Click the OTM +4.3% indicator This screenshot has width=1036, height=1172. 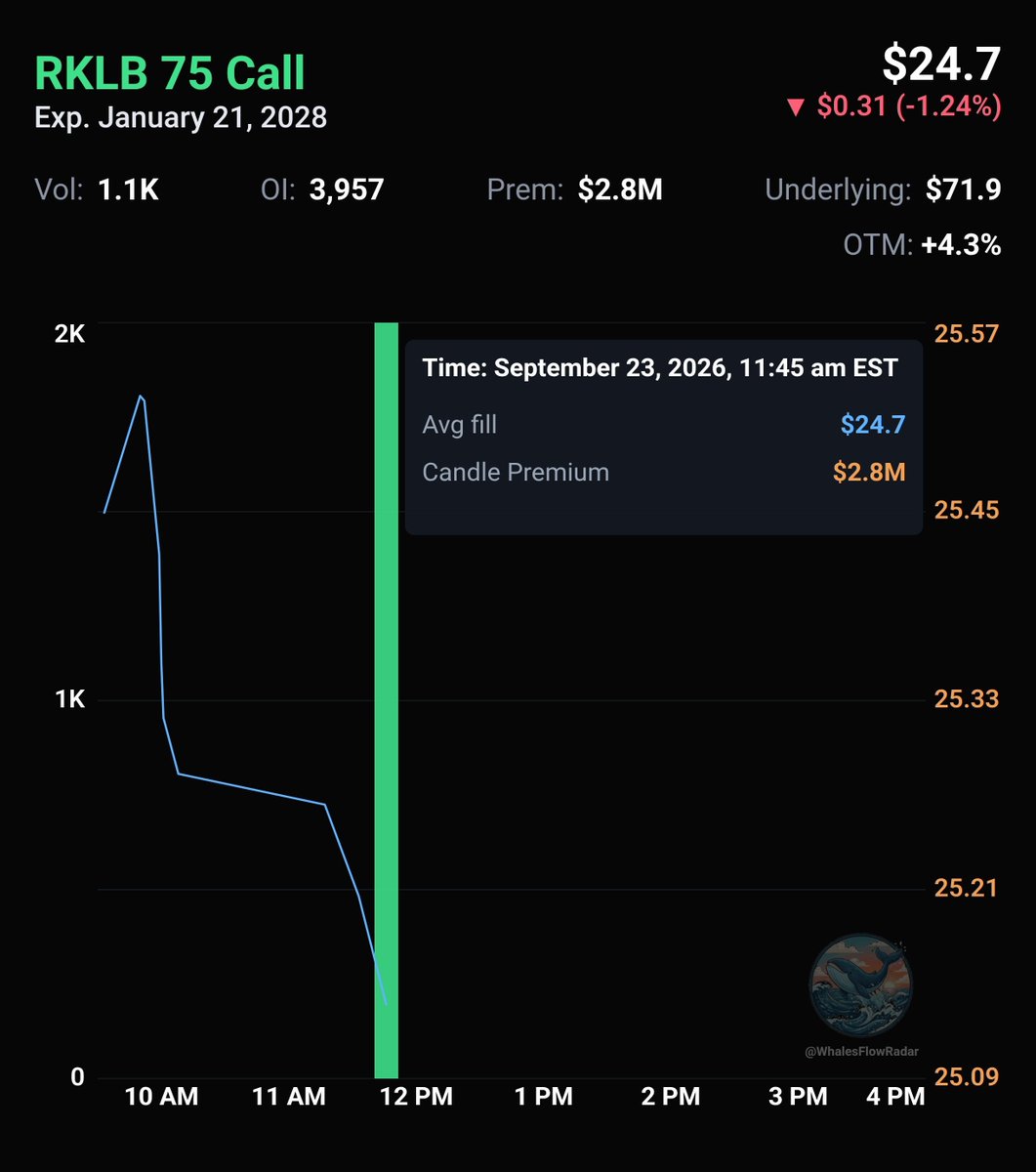(922, 246)
